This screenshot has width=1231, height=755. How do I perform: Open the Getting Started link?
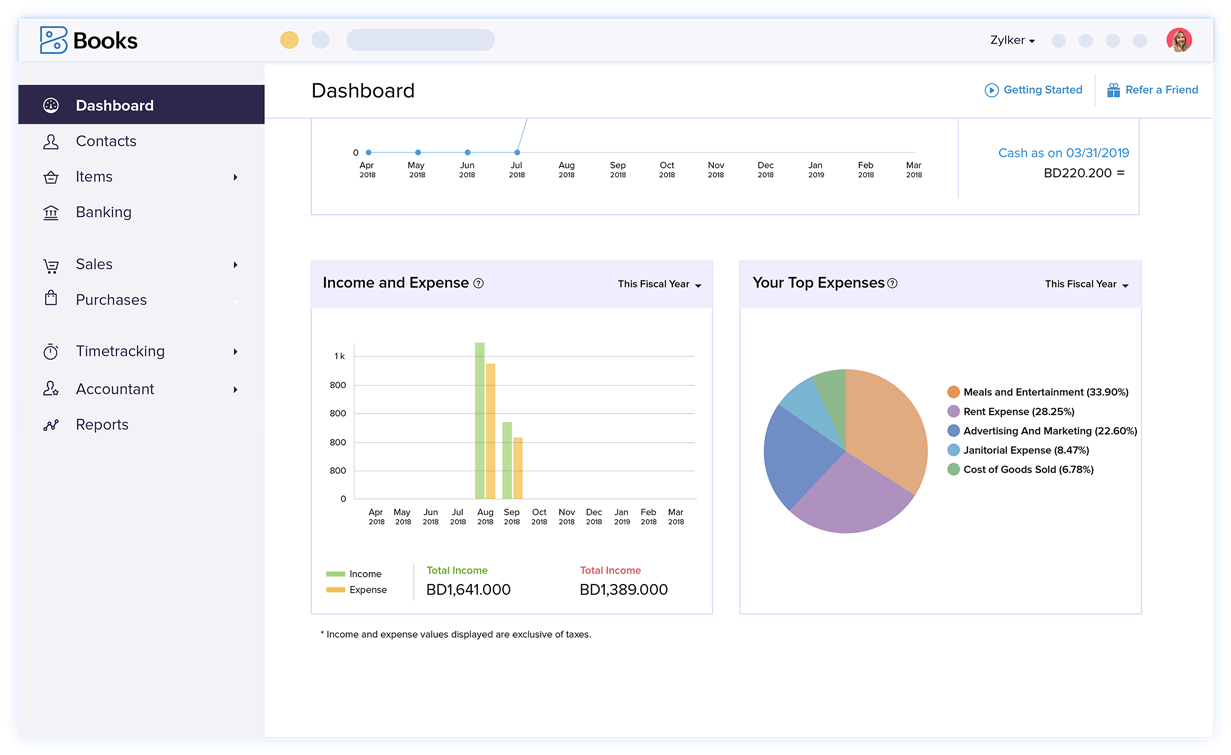point(1033,90)
